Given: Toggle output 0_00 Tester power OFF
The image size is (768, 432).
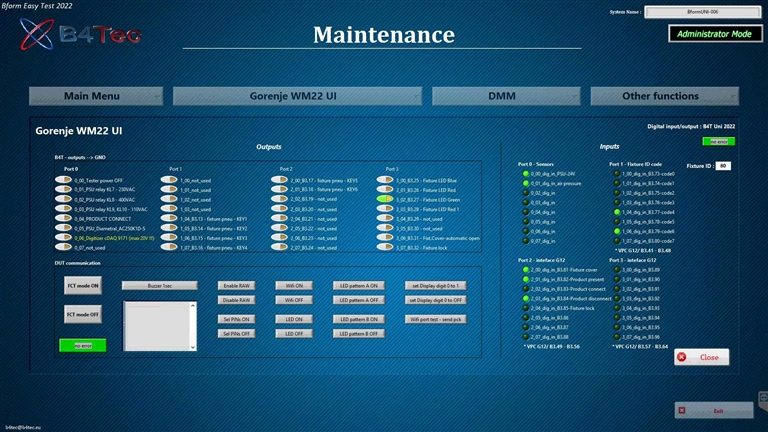Looking at the screenshot, I should [x=63, y=180].
